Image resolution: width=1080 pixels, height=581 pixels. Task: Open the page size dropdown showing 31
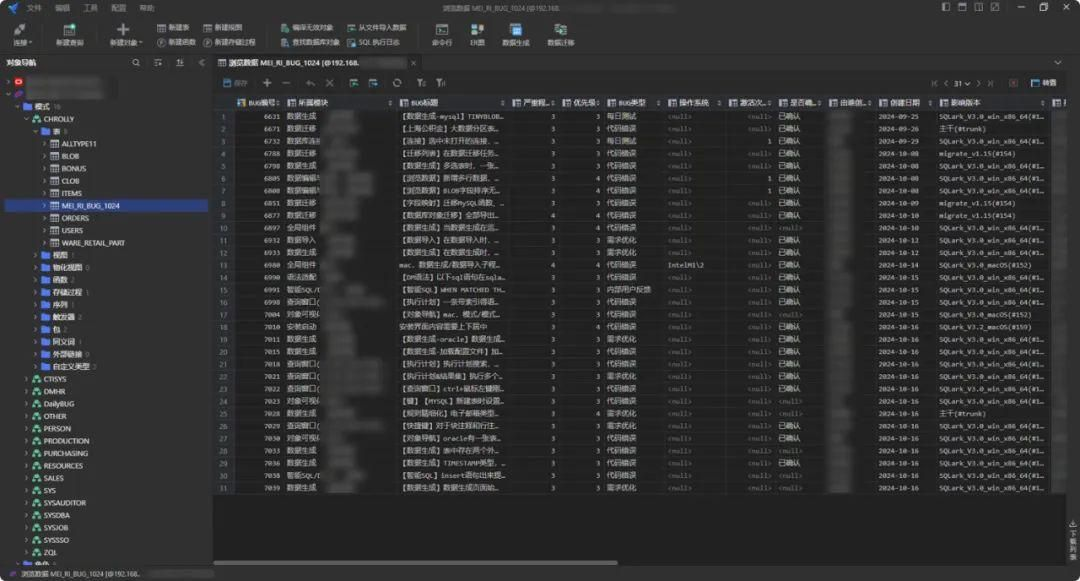(962, 83)
